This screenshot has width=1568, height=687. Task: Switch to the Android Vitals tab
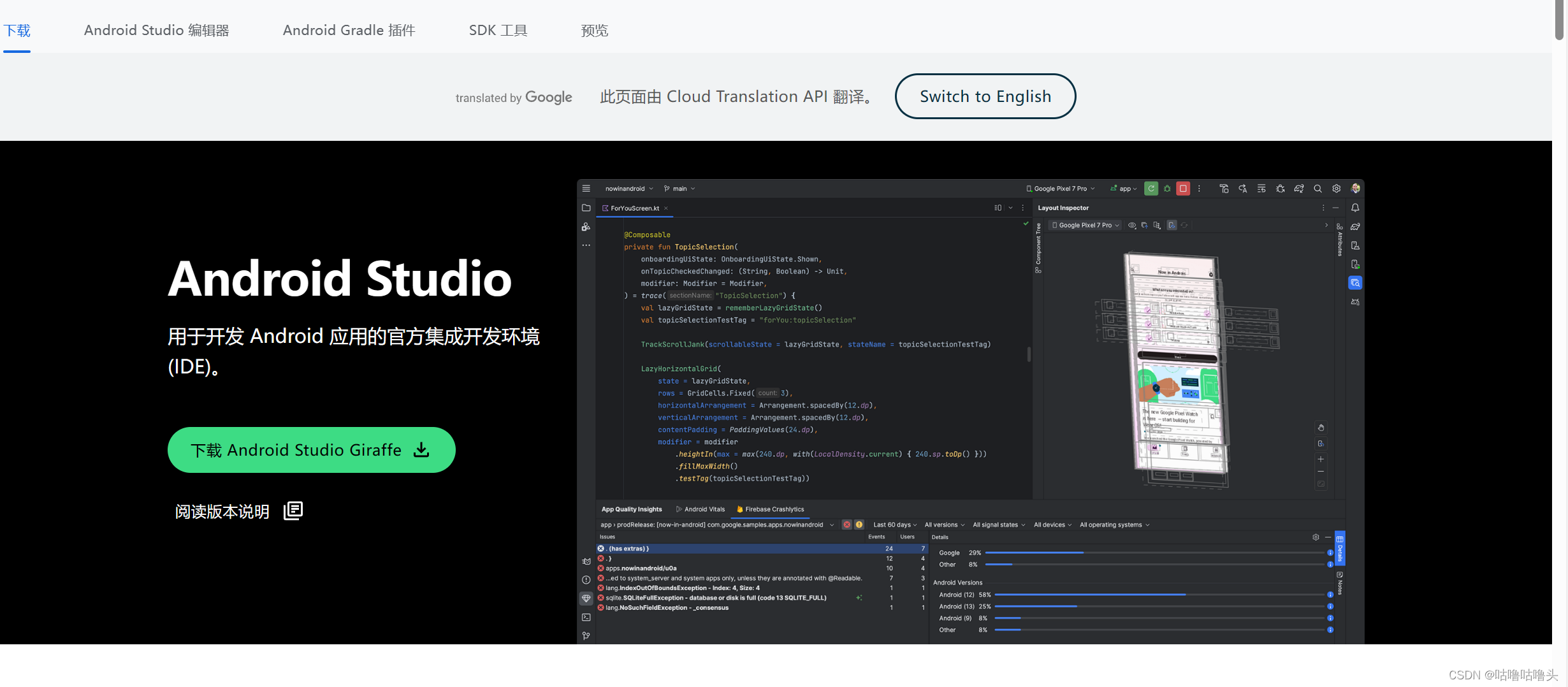pyautogui.click(x=700, y=509)
